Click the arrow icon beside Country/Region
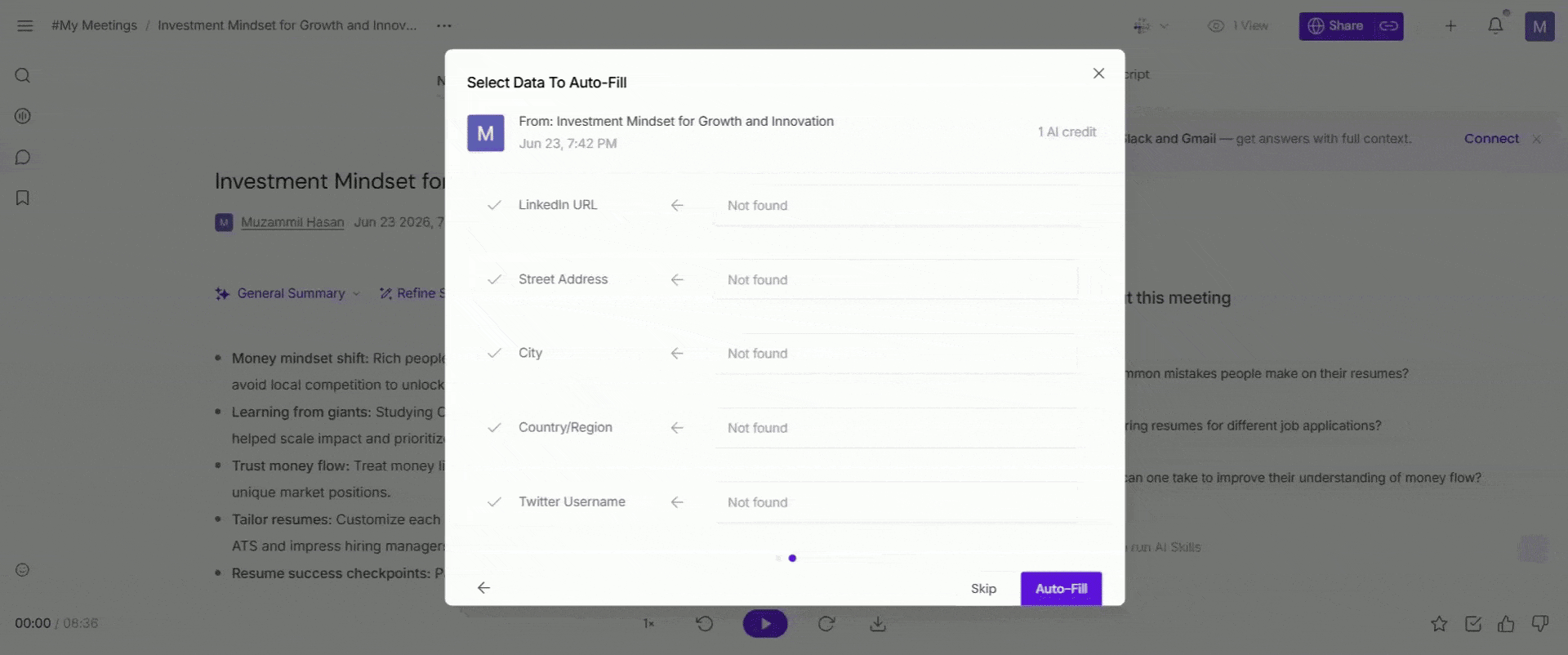1568x655 pixels. [677, 428]
